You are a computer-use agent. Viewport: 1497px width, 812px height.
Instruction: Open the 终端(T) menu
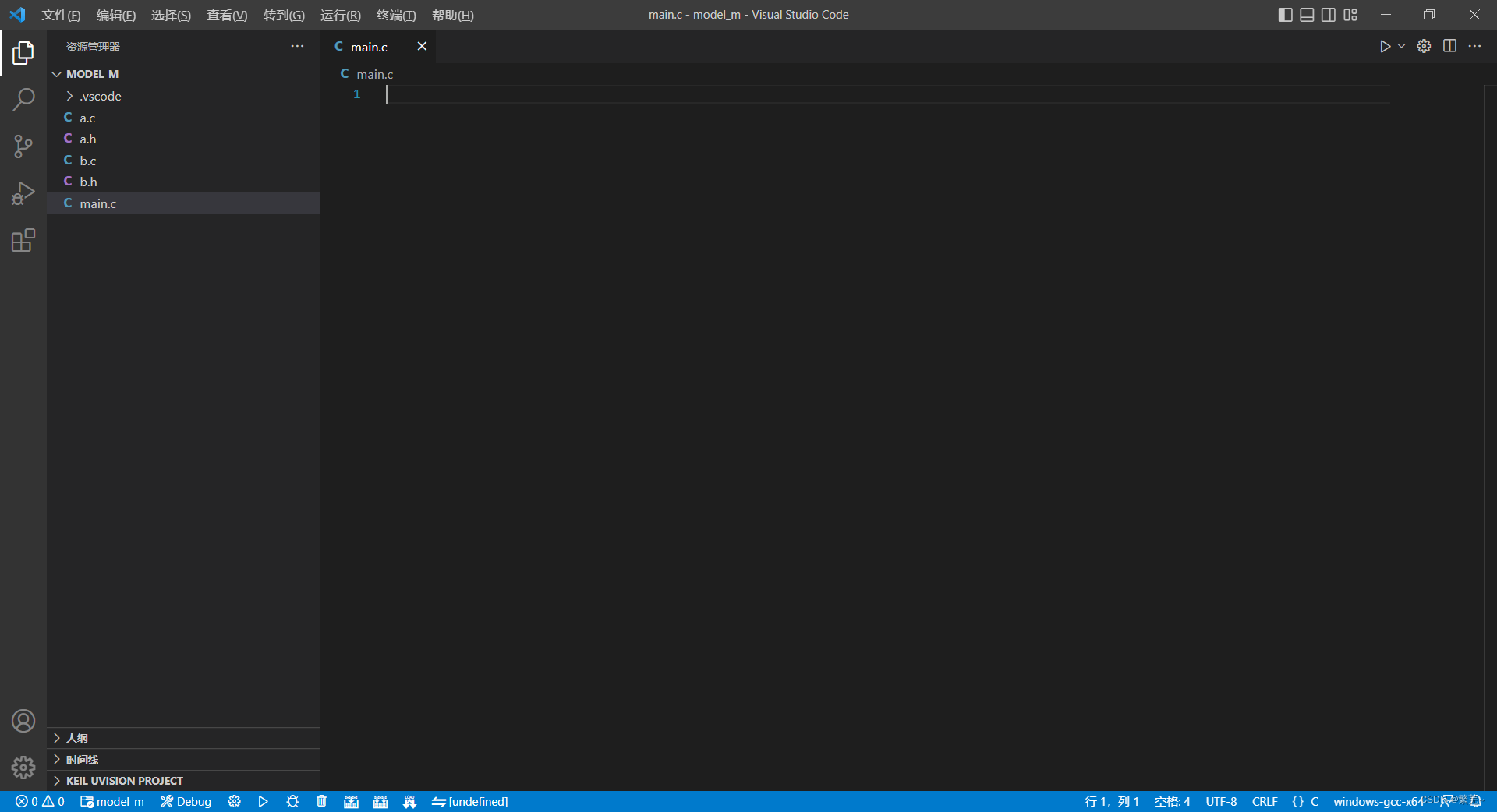(396, 15)
